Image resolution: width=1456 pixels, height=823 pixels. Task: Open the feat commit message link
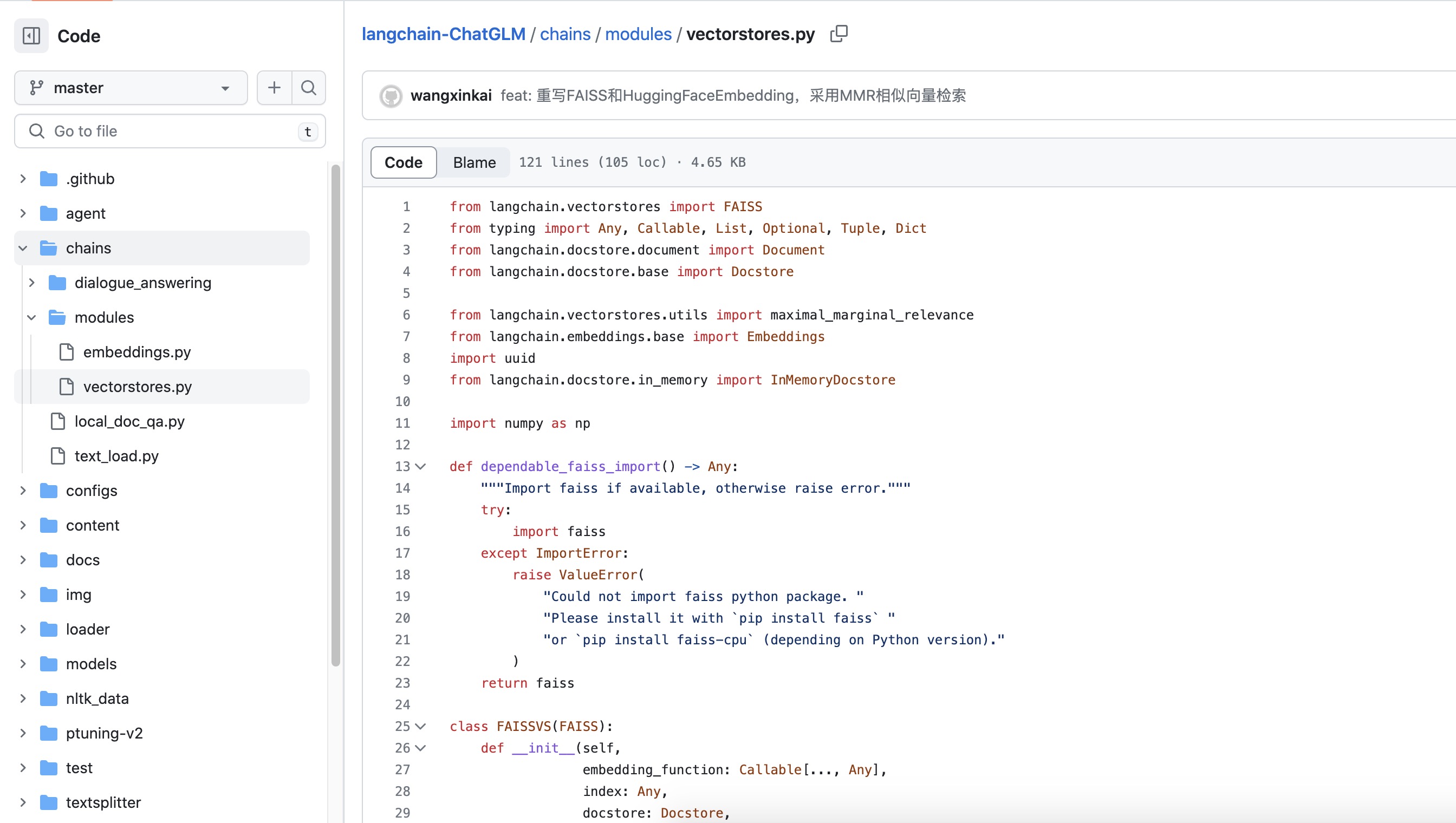[x=733, y=95]
